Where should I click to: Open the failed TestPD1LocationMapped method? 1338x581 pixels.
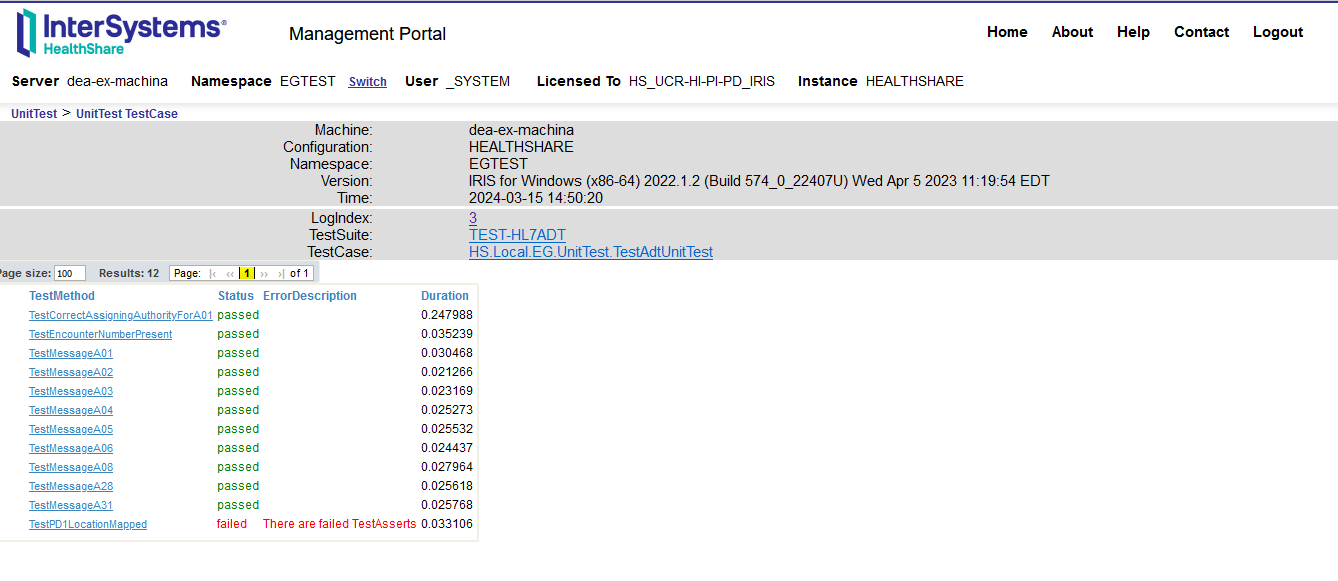point(87,523)
